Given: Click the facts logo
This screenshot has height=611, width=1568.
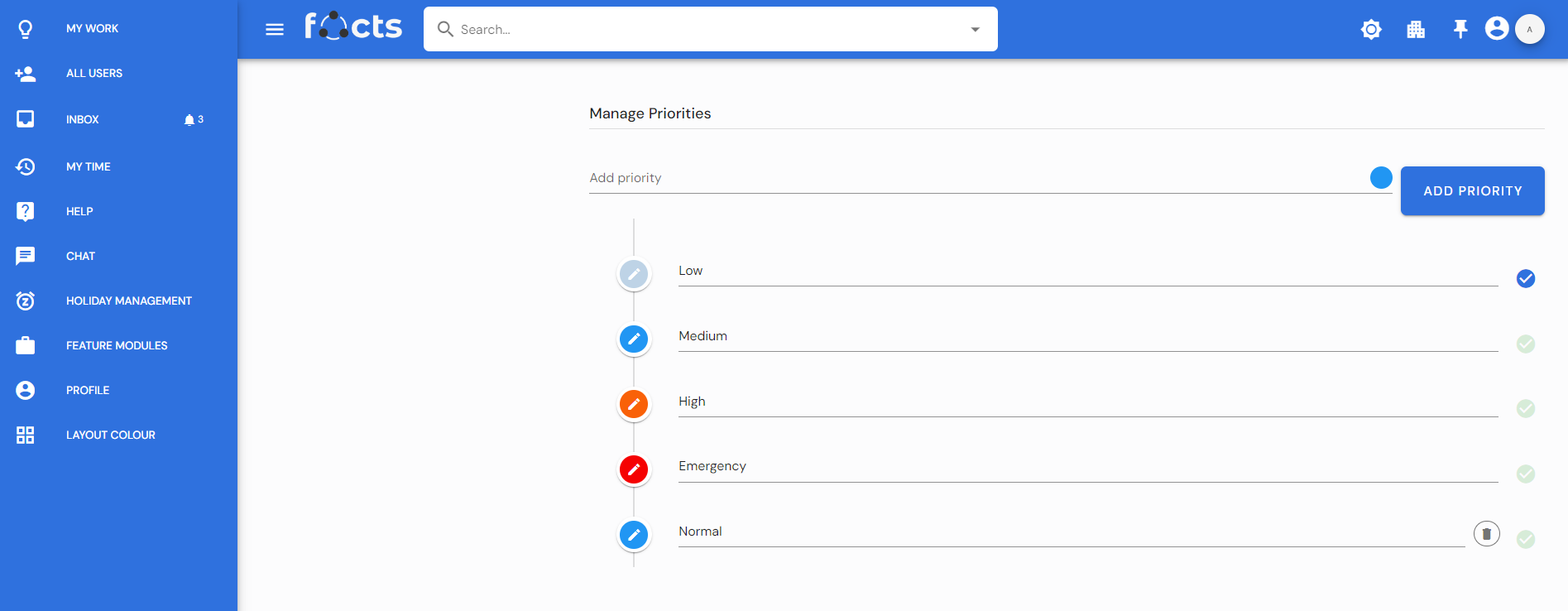Looking at the screenshot, I should pos(353,26).
